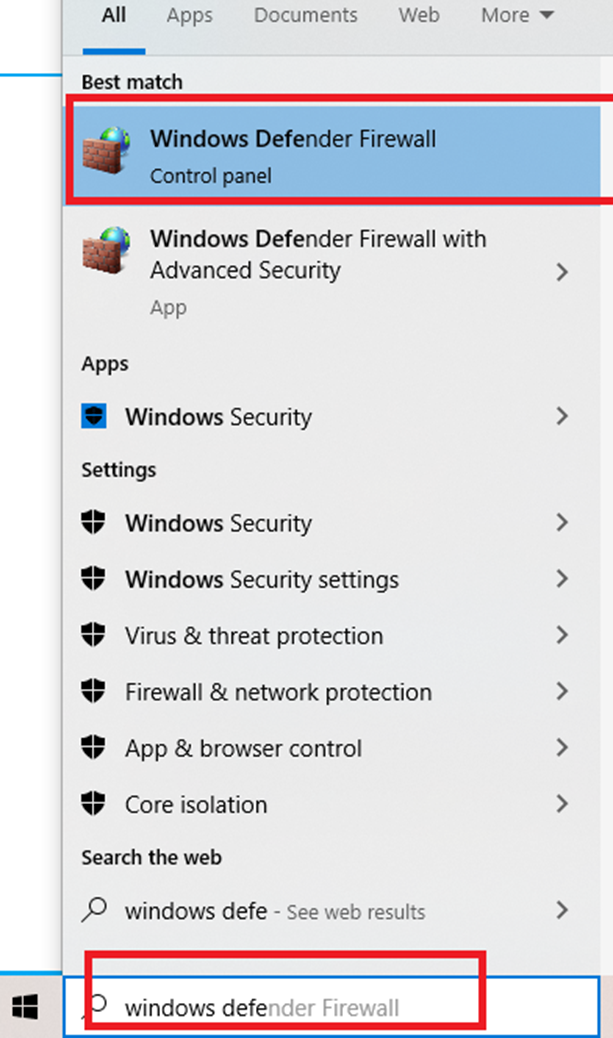The height and width of the screenshot is (1038, 613).
Task: Click shield icon beside Firewall & network protection
Action: [x=94, y=692]
